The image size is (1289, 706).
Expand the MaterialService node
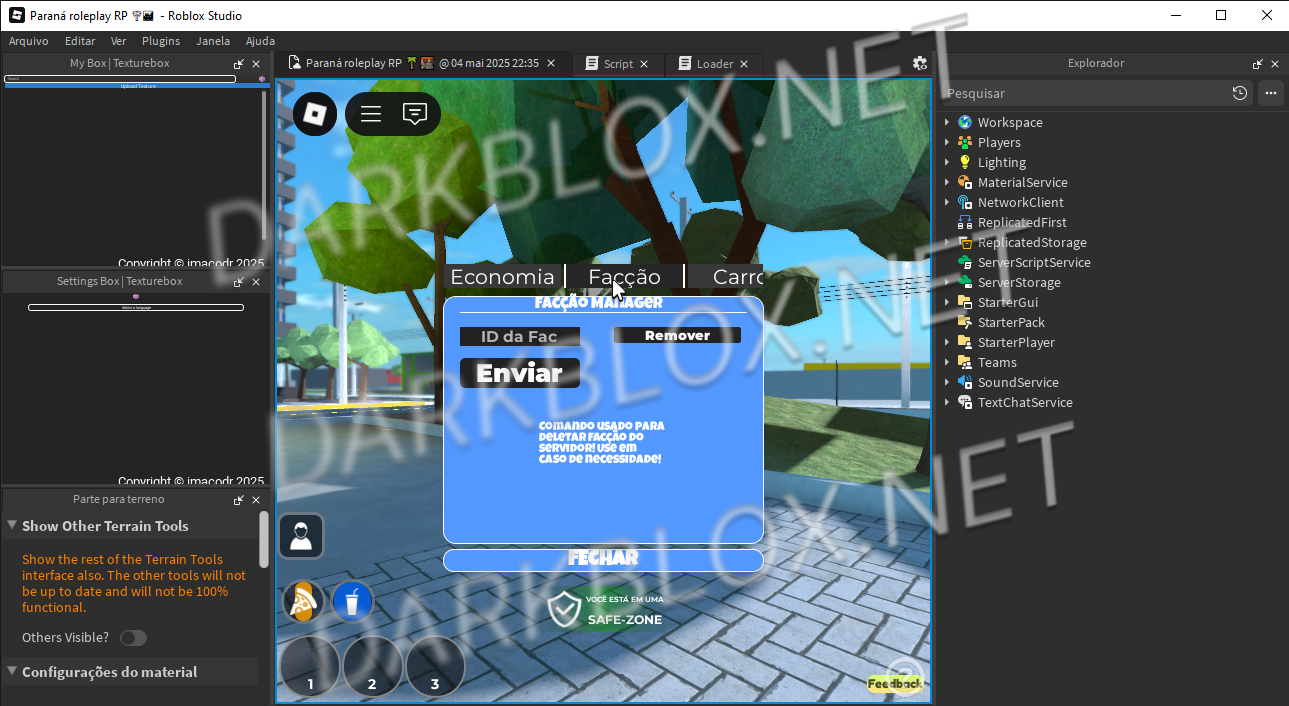947,182
